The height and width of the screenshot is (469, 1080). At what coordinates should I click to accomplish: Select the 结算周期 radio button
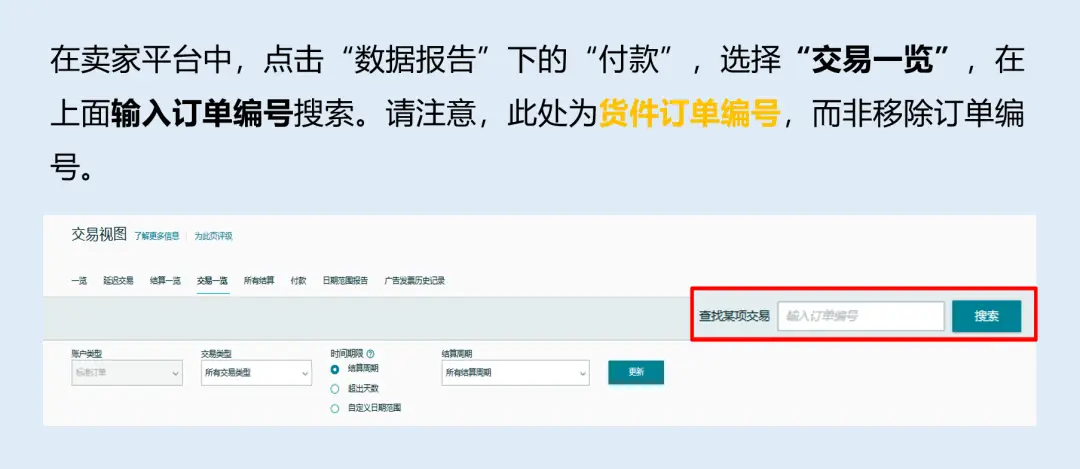pos(335,369)
